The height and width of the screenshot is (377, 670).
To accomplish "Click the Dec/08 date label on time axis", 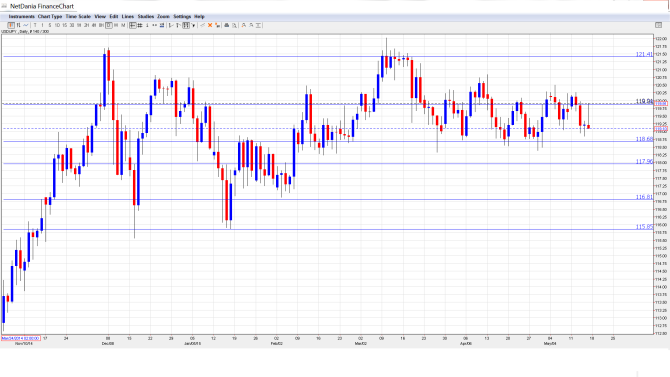I will click(108, 343).
